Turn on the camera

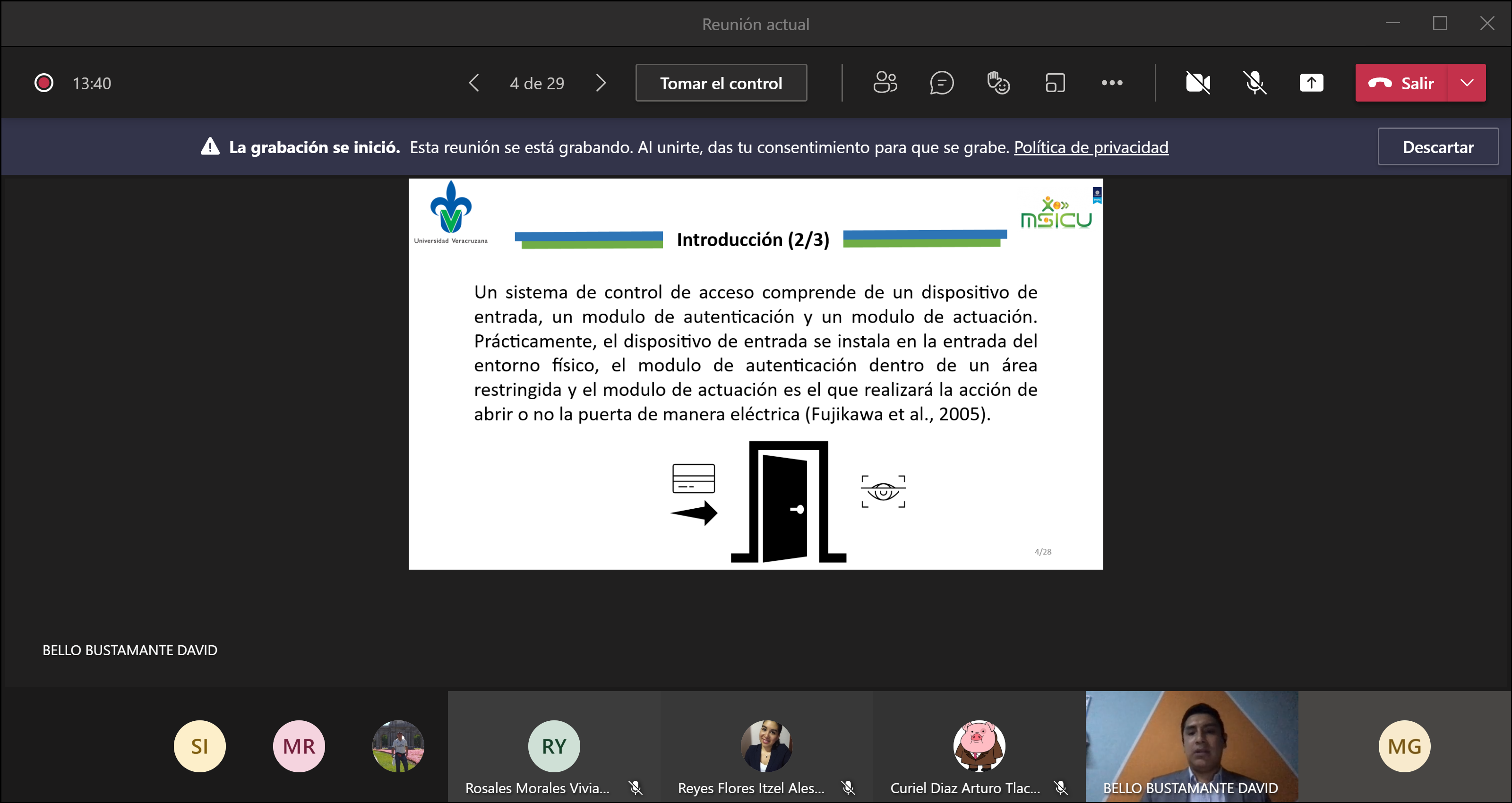pos(1198,83)
